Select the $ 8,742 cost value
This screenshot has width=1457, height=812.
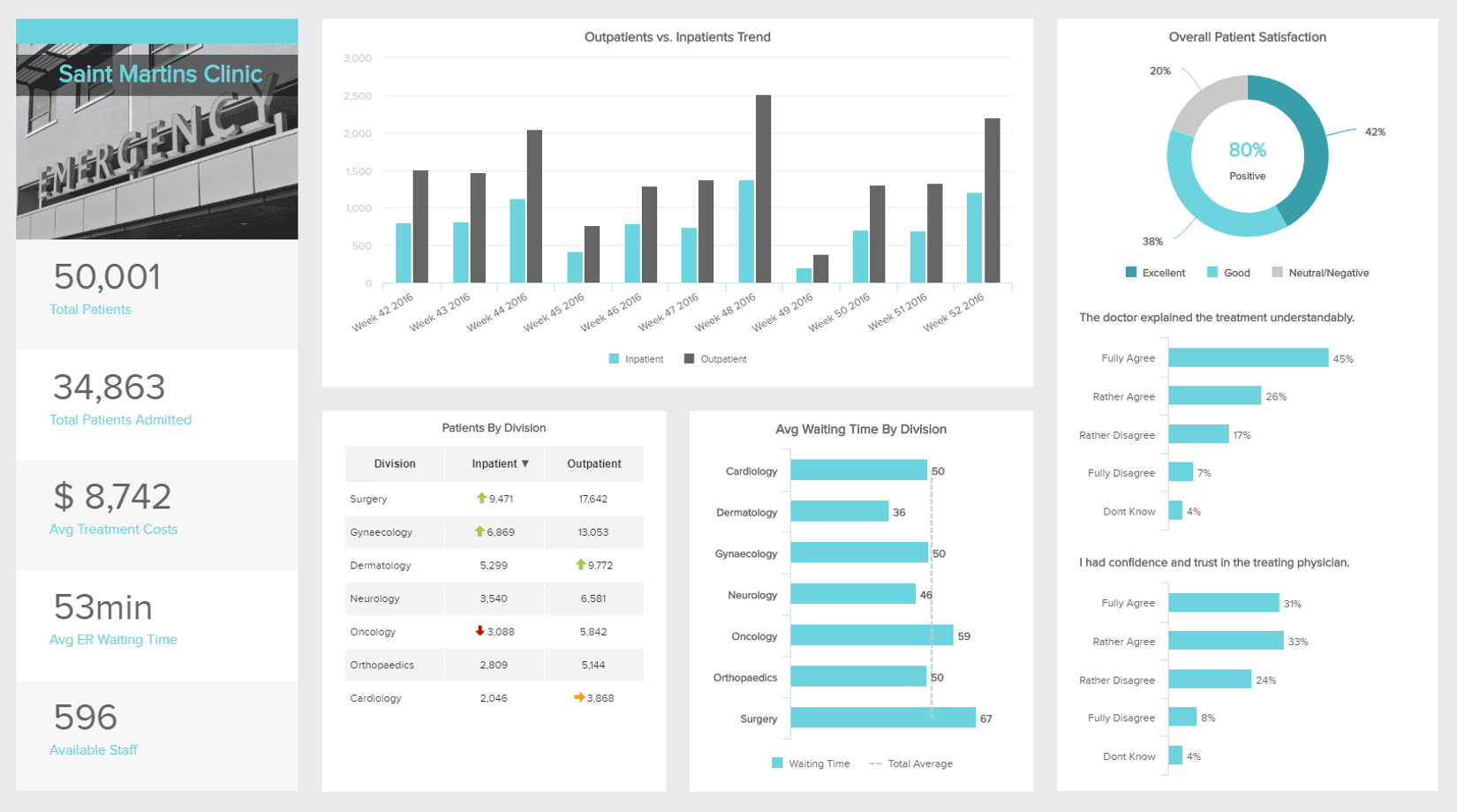coord(112,497)
